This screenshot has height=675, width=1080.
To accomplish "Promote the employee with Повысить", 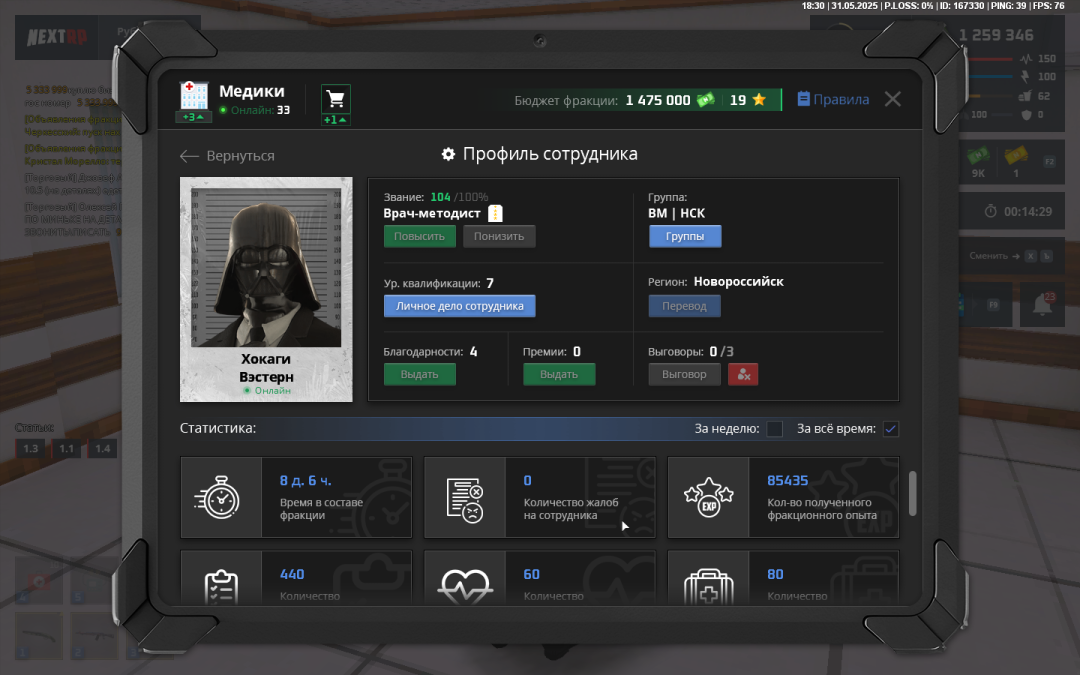I will point(419,236).
